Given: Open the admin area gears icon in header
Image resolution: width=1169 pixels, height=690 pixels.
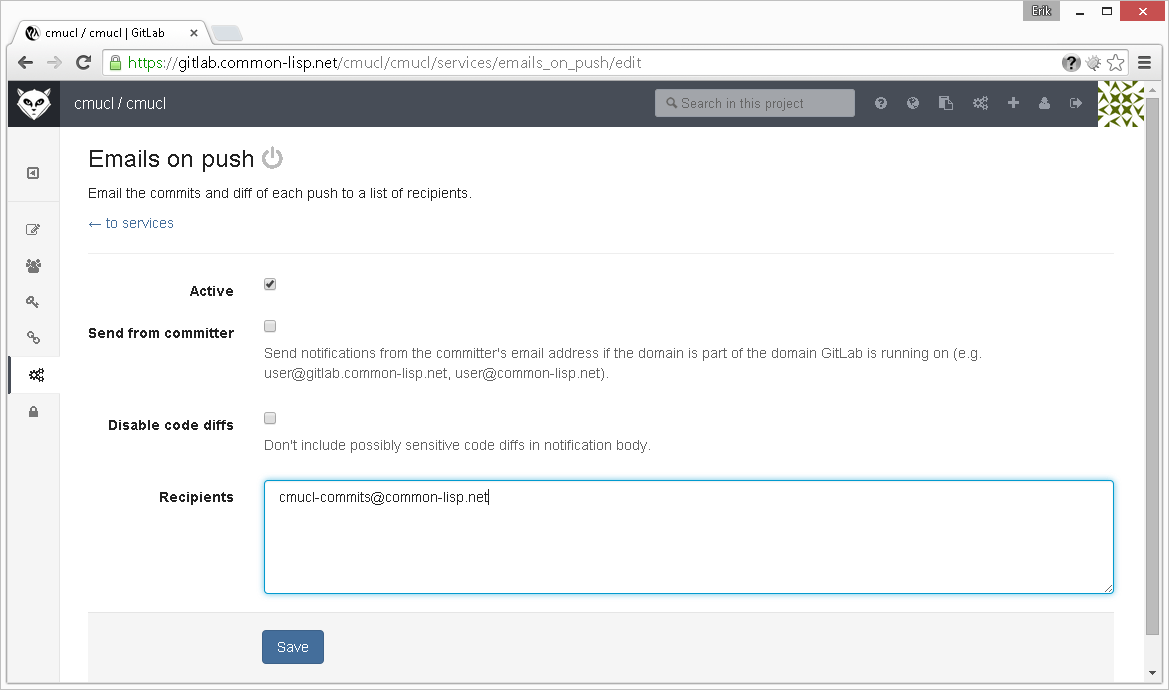Looking at the screenshot, I should click(x=980, y=103).
